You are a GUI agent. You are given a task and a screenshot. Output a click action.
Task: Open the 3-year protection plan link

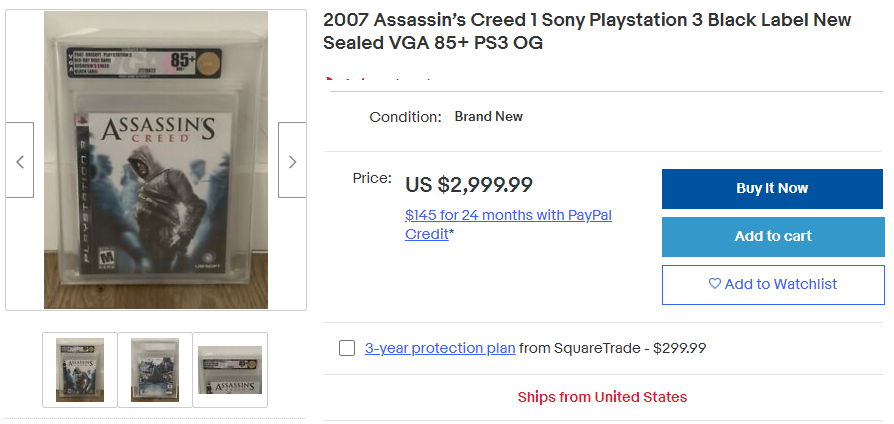click(440, 348)
